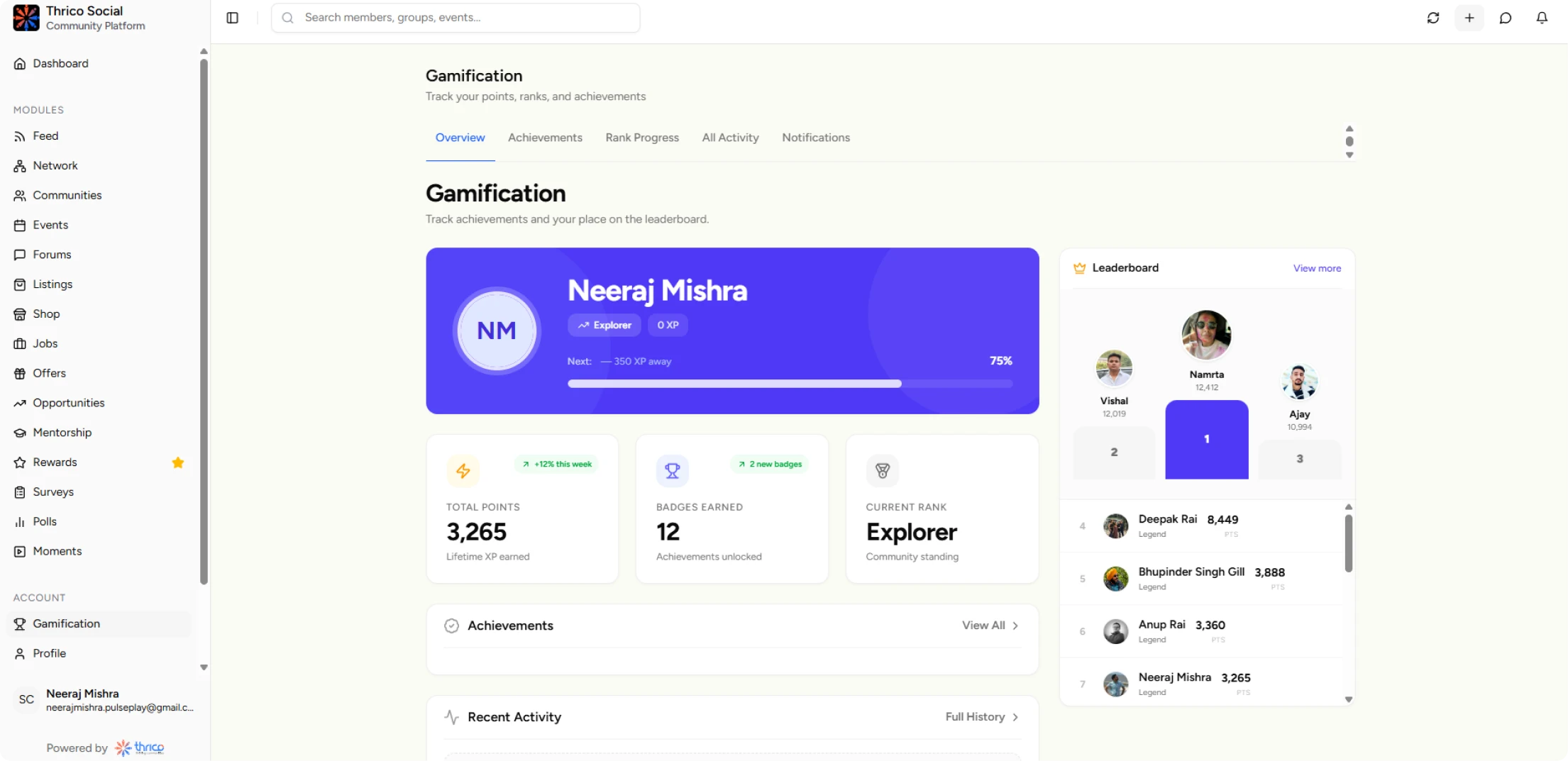
Task: Open the messages chat bubble icon
Action: click(1506, 18)
